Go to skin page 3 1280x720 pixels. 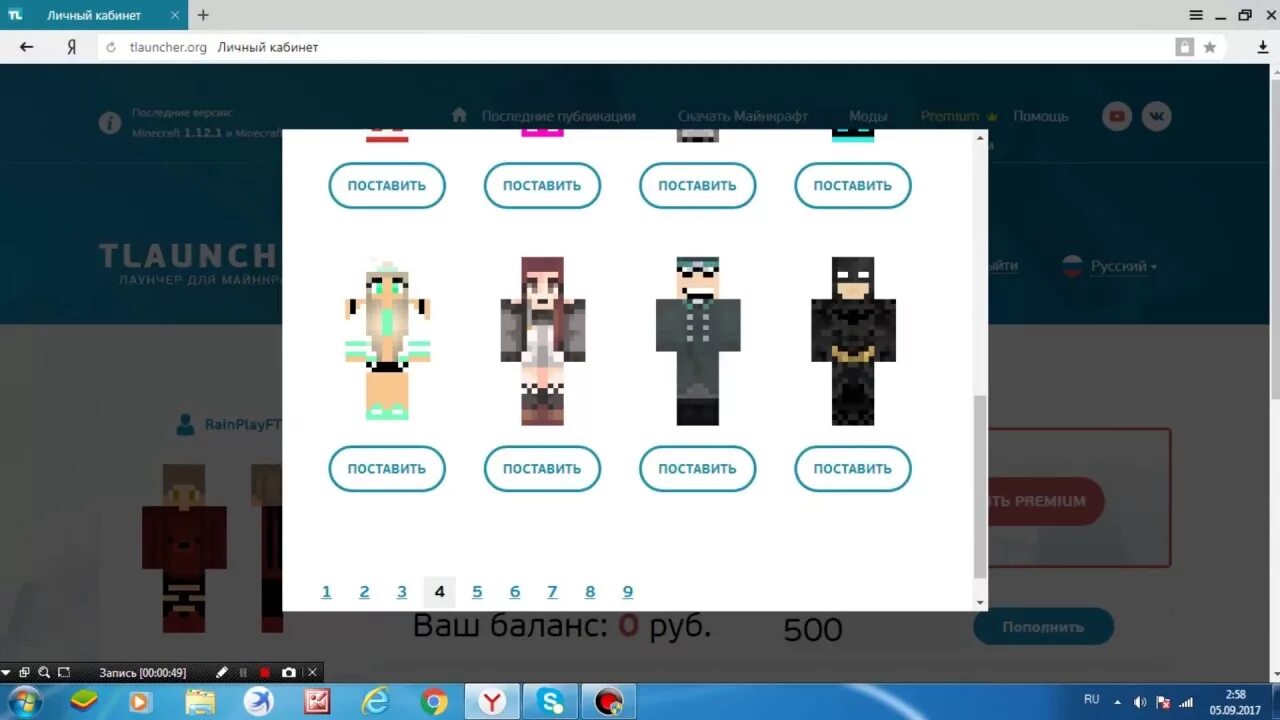click(402, 592)
